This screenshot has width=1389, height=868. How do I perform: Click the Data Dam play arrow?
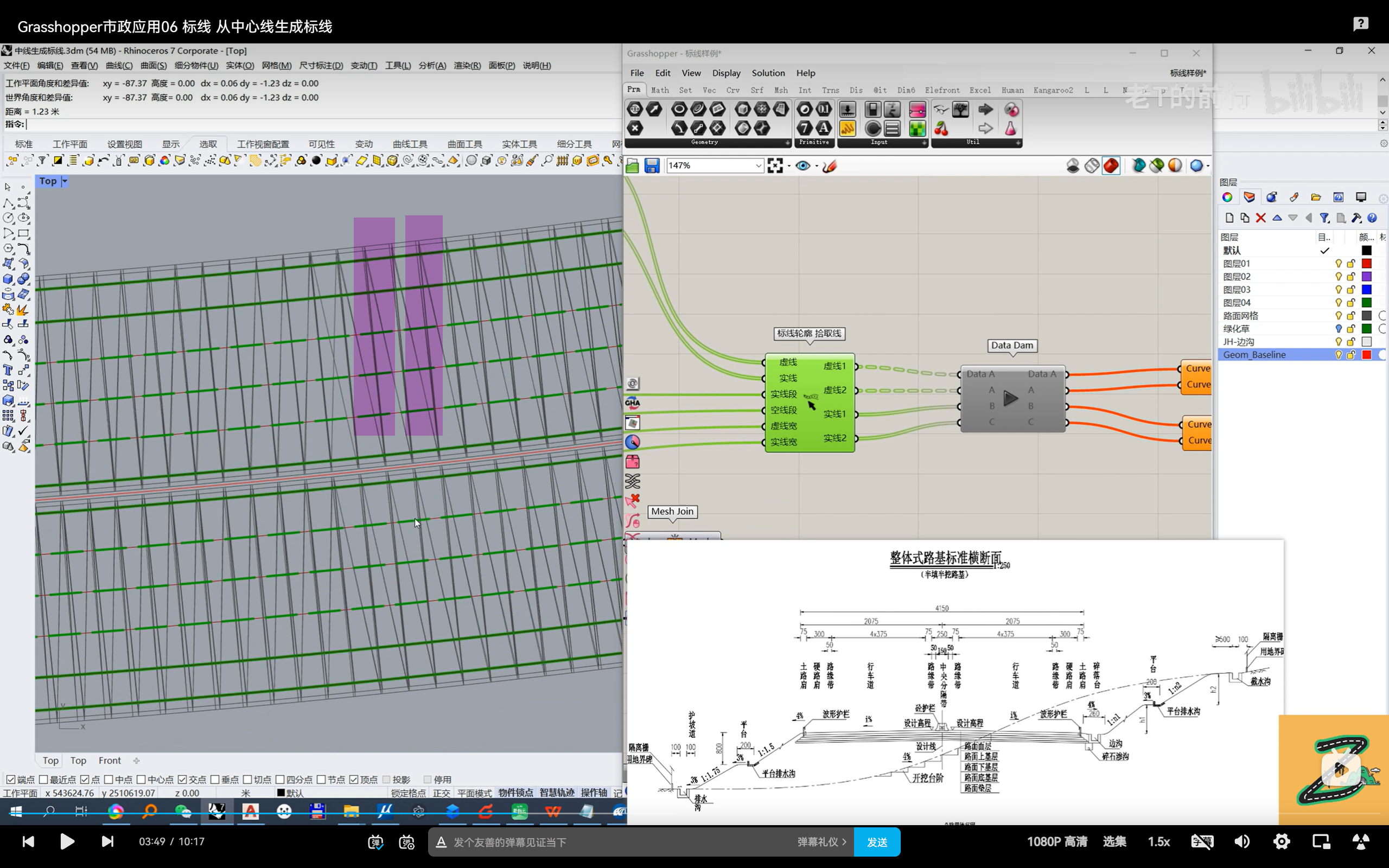[1010, 398]
